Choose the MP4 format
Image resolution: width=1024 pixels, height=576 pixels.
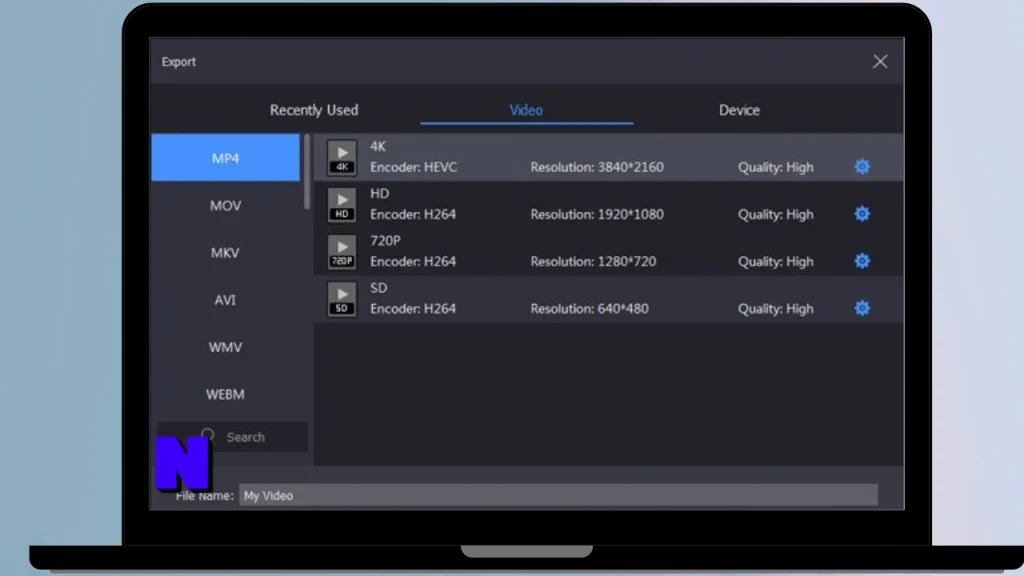click(225, 158)
